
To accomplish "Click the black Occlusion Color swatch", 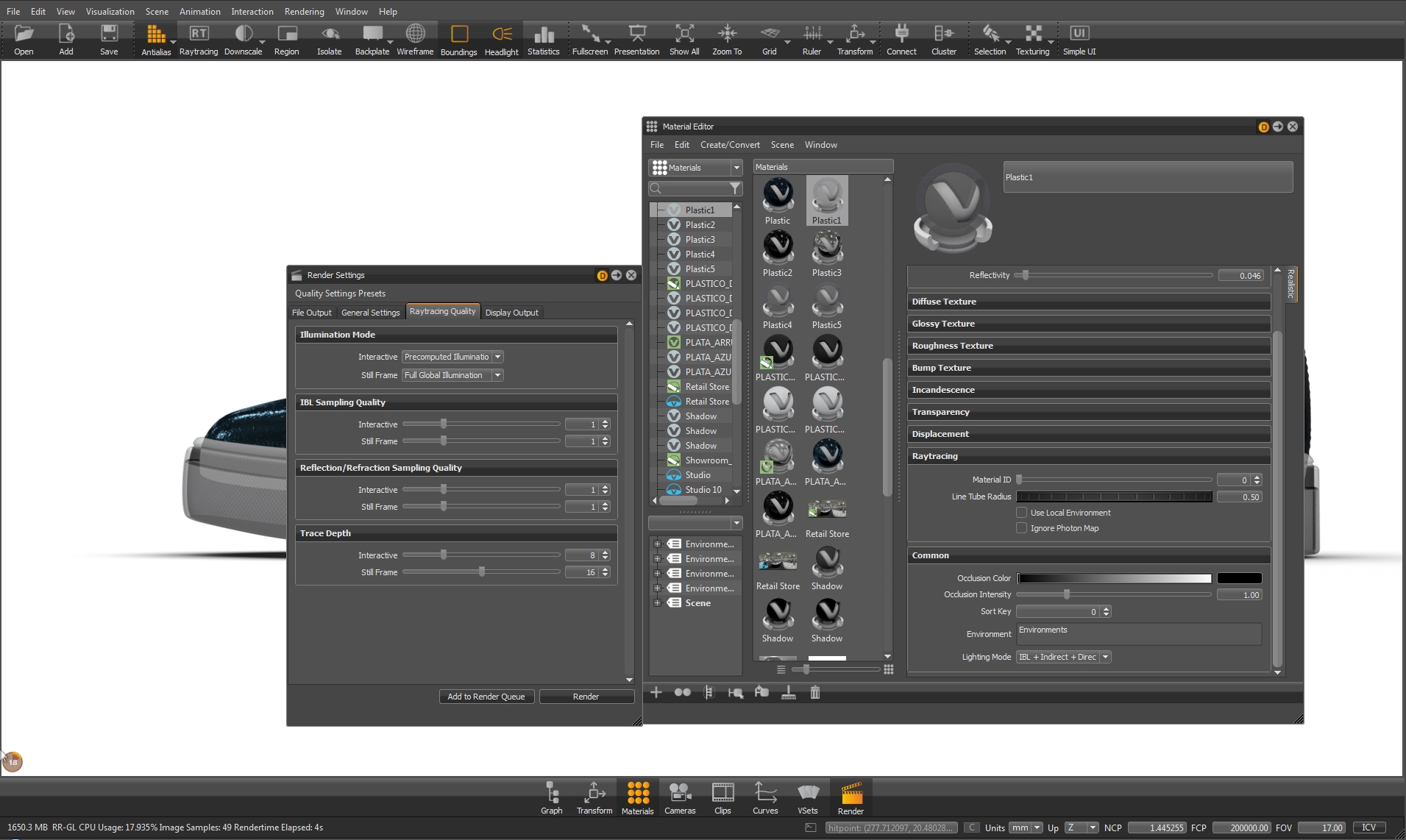I will pos(1240,578).
